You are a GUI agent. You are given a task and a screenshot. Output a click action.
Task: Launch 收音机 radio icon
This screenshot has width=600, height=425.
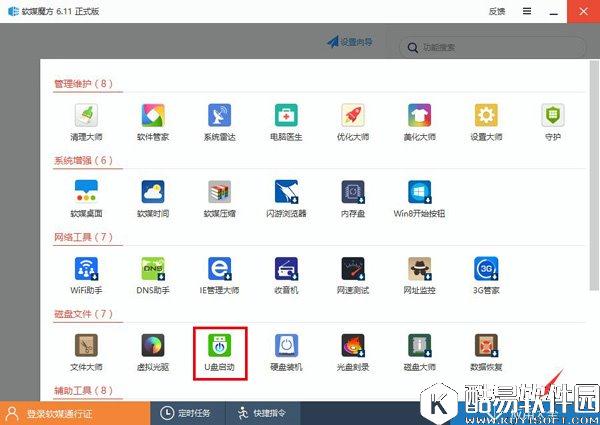pyautogui.click(x=286, y=269)
